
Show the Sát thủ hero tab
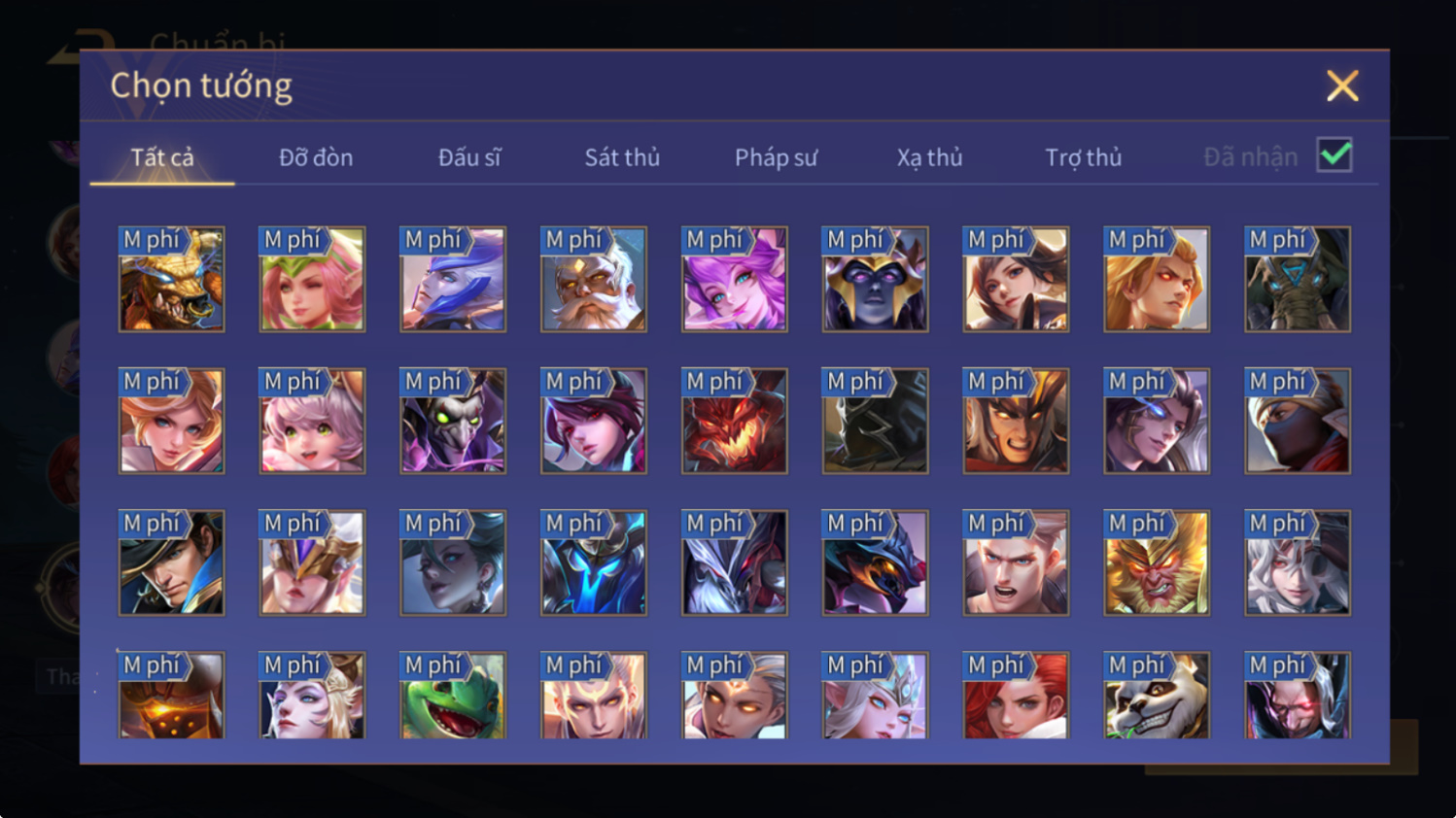point(622,157)
